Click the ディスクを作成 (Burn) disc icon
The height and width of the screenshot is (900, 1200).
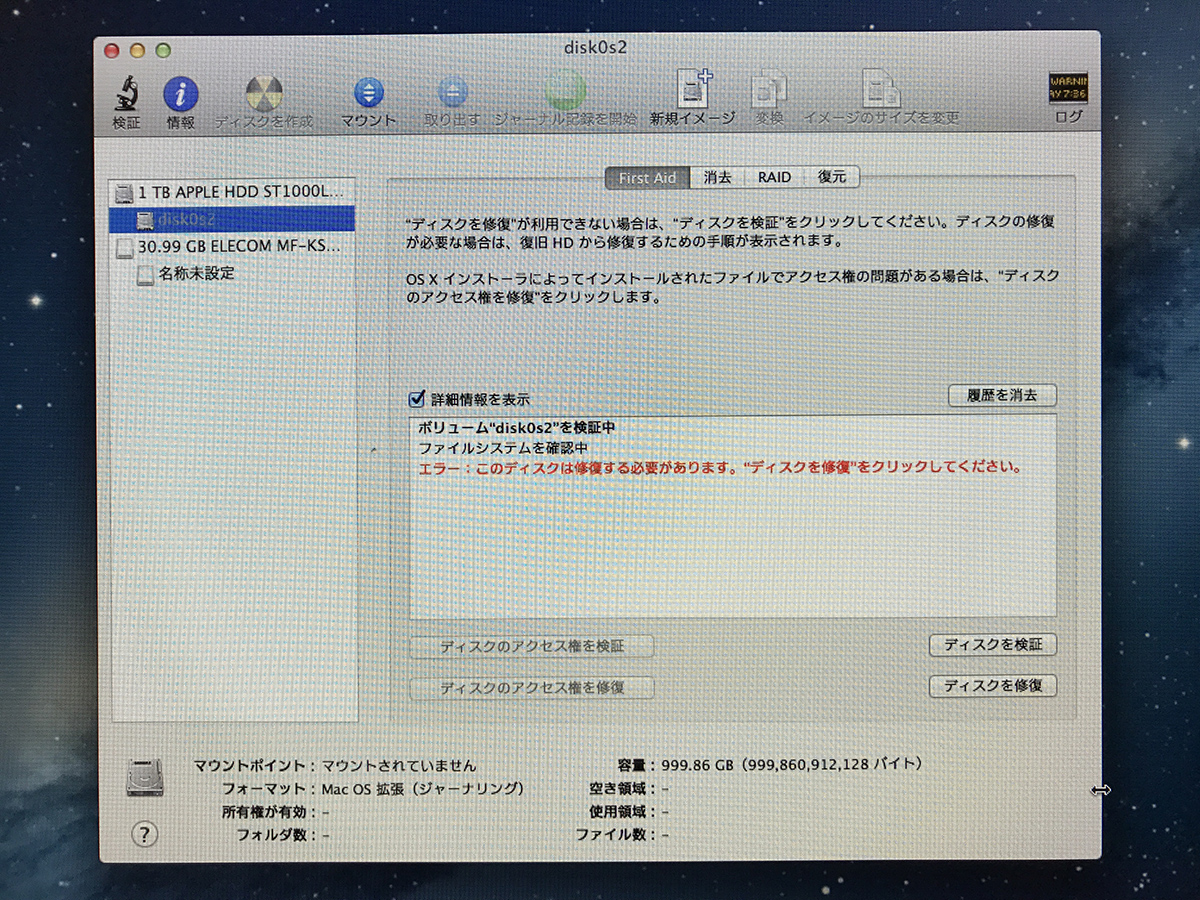click(x=263, y=95)
